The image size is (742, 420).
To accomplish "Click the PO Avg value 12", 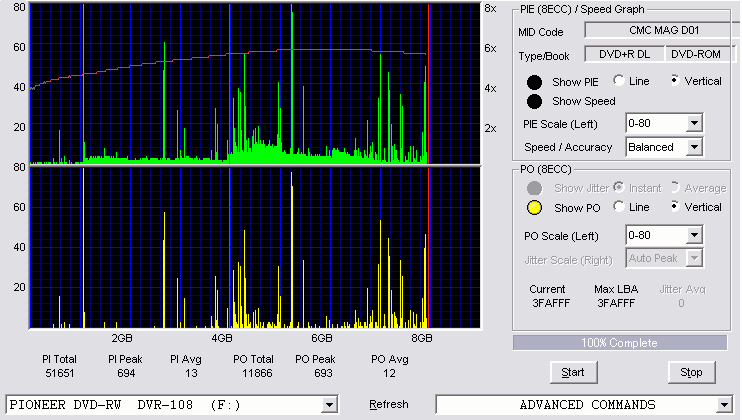I will tap(389, 374).
